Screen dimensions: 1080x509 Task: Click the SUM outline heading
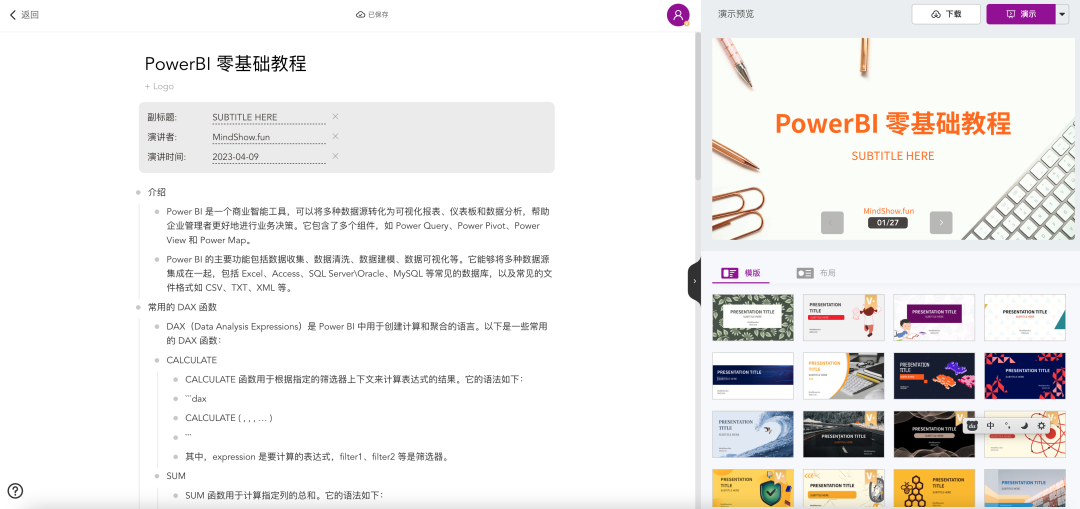pyautogui.click(x=176, y=476)
